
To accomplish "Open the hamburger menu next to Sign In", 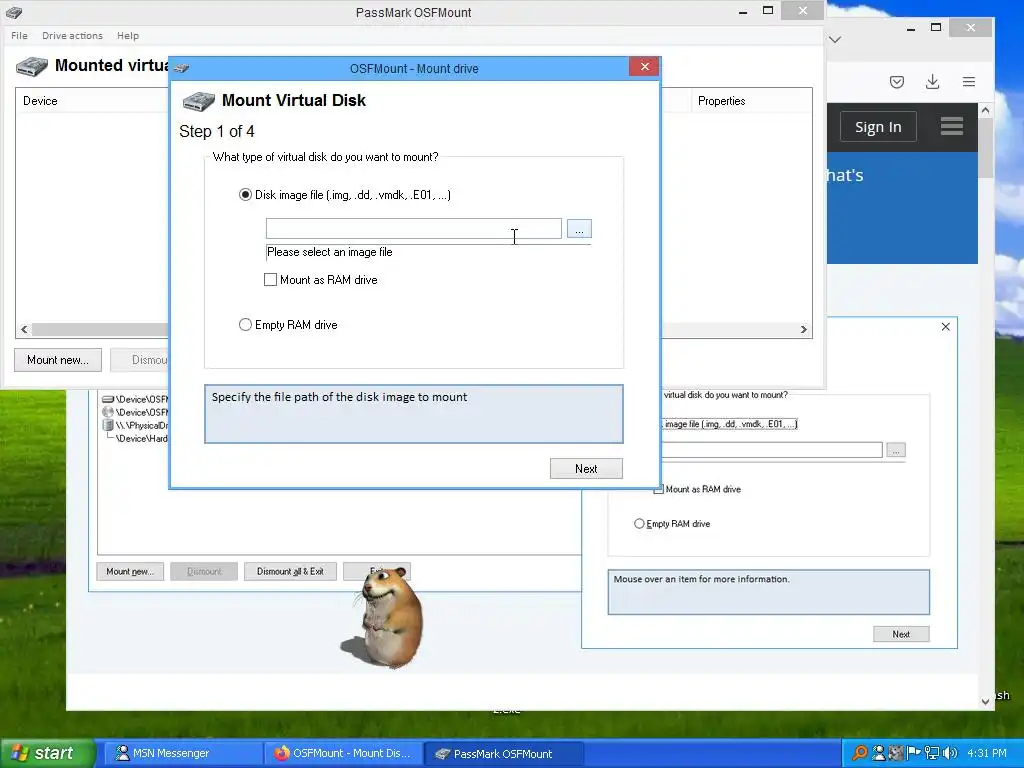I will pyautogui.click(x=952, y=125).
